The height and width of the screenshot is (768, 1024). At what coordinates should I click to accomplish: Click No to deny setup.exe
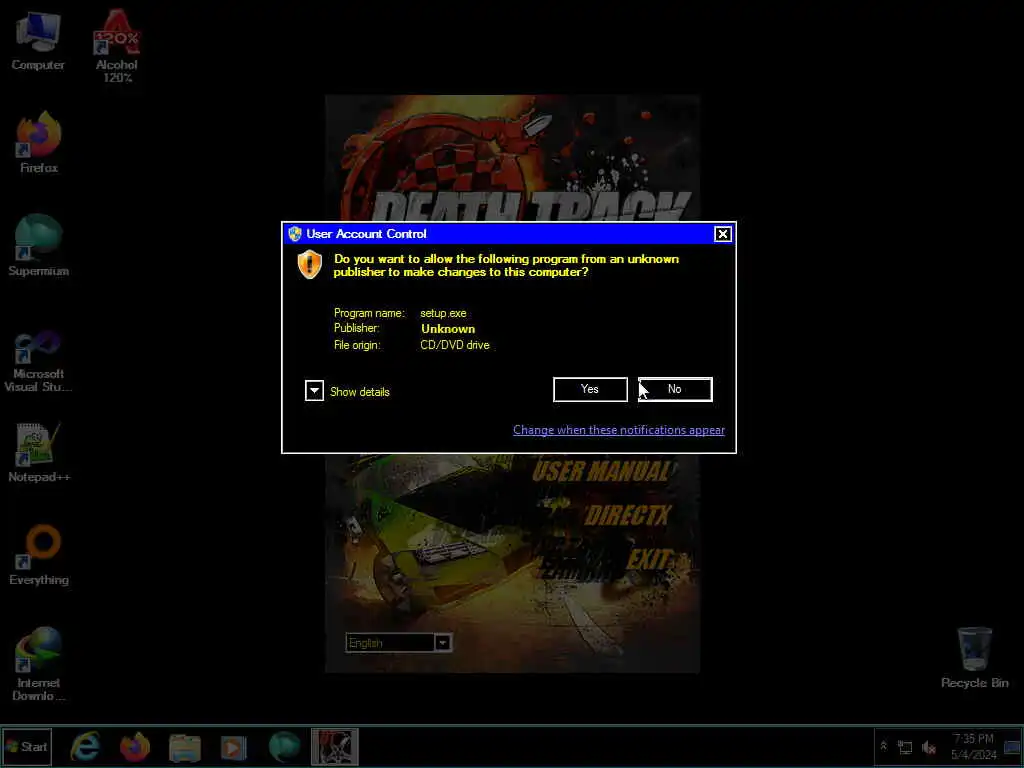click(x=675, y=389)
